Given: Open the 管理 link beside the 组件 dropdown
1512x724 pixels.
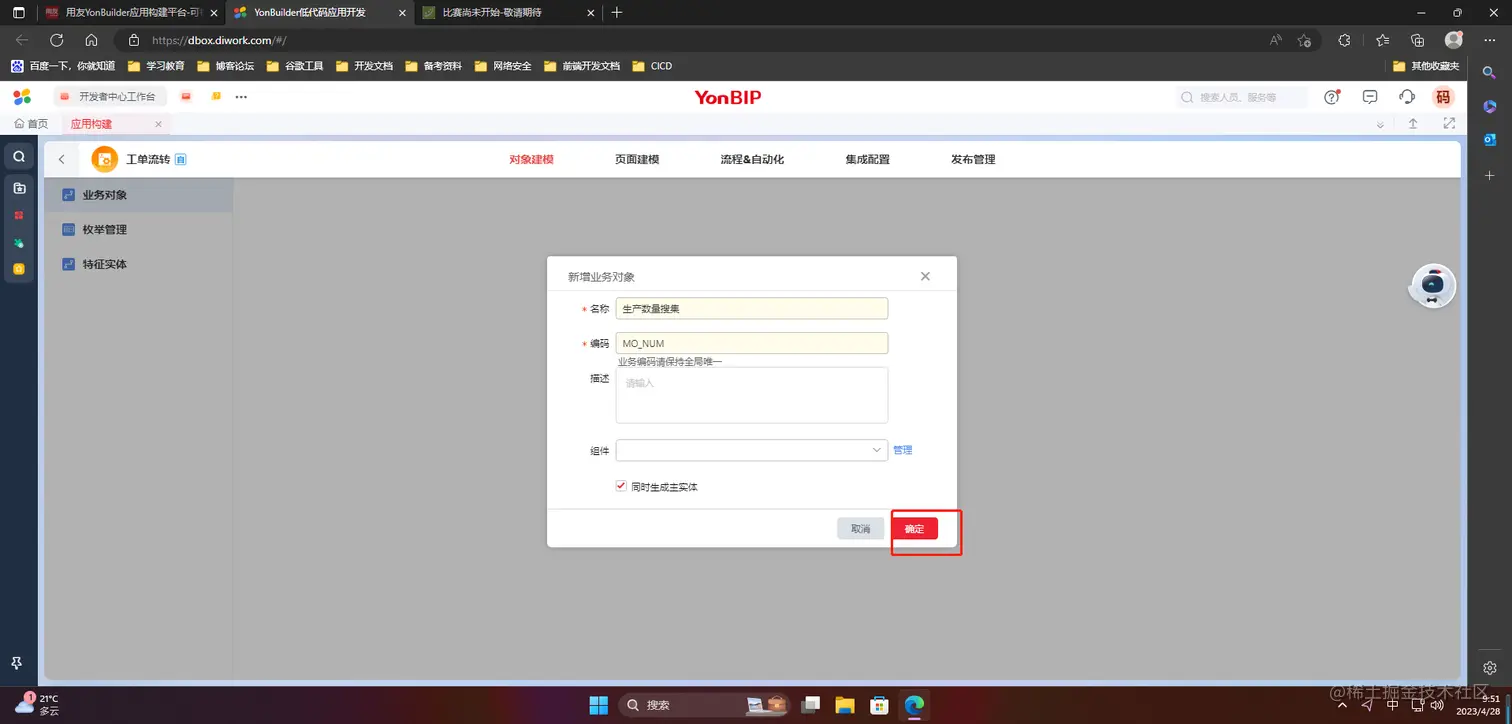Looking at the screenshot, I should (903, 449).
